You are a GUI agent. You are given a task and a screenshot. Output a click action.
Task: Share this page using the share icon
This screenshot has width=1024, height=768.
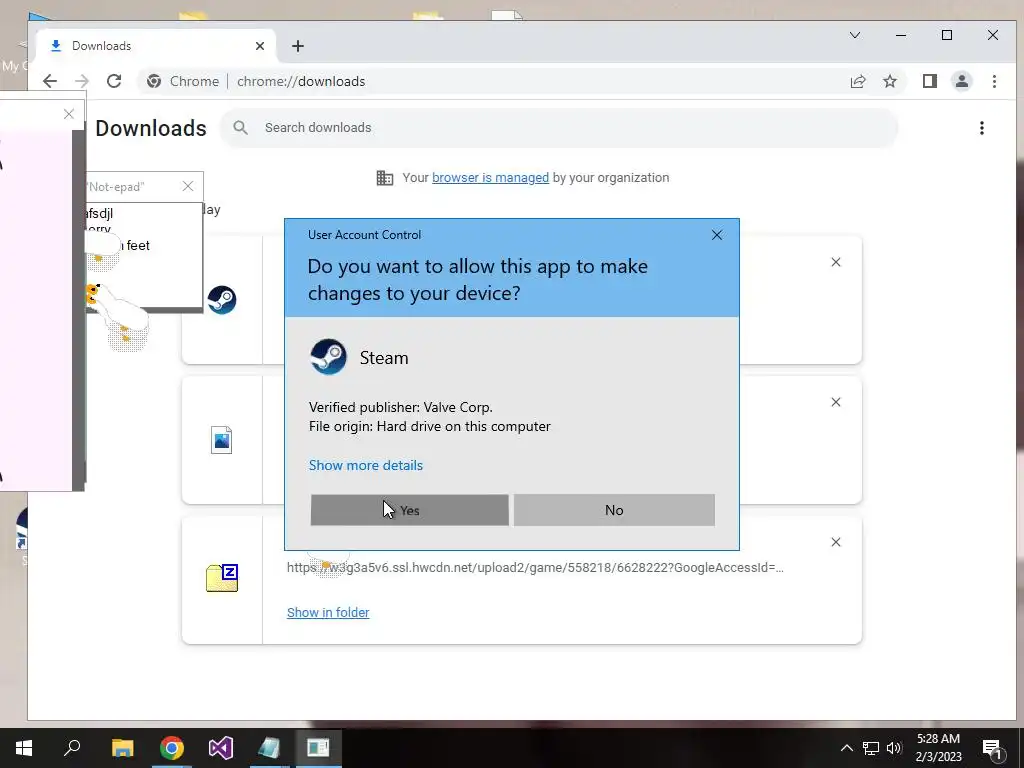(858, 81)
